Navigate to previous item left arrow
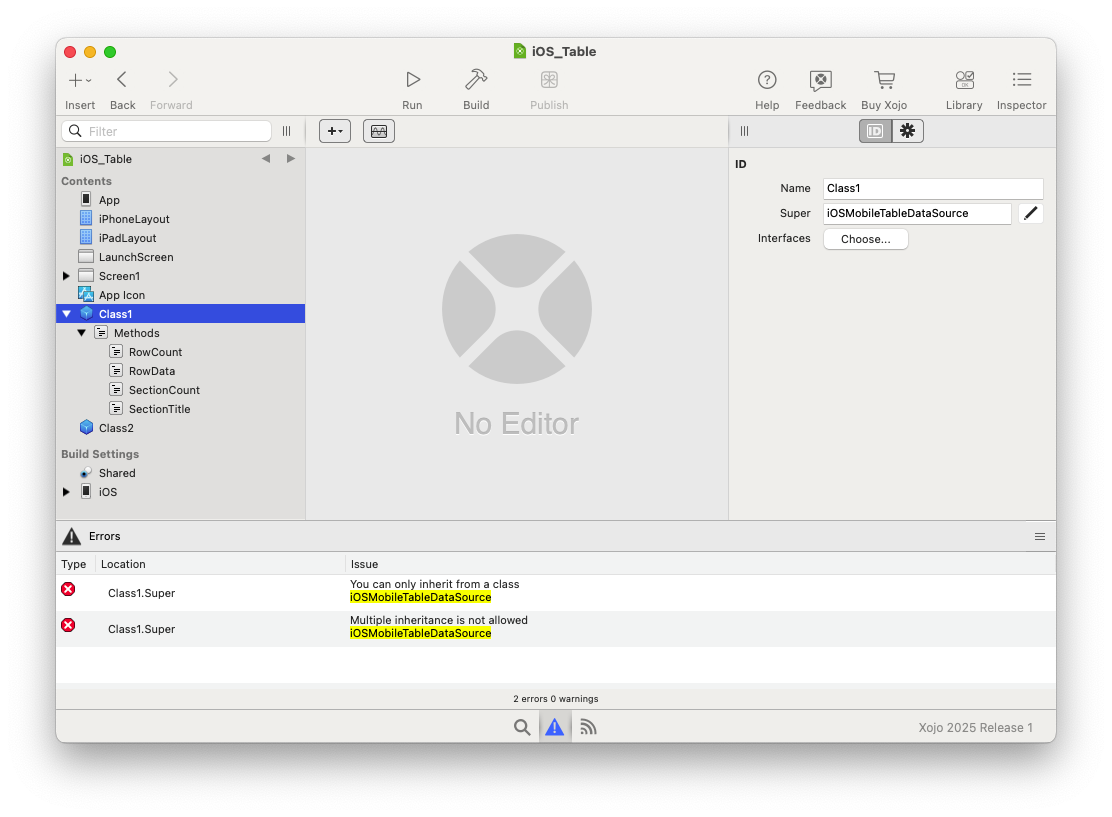The height and width of the screenshot is (817, 1112). pos(266,159)
